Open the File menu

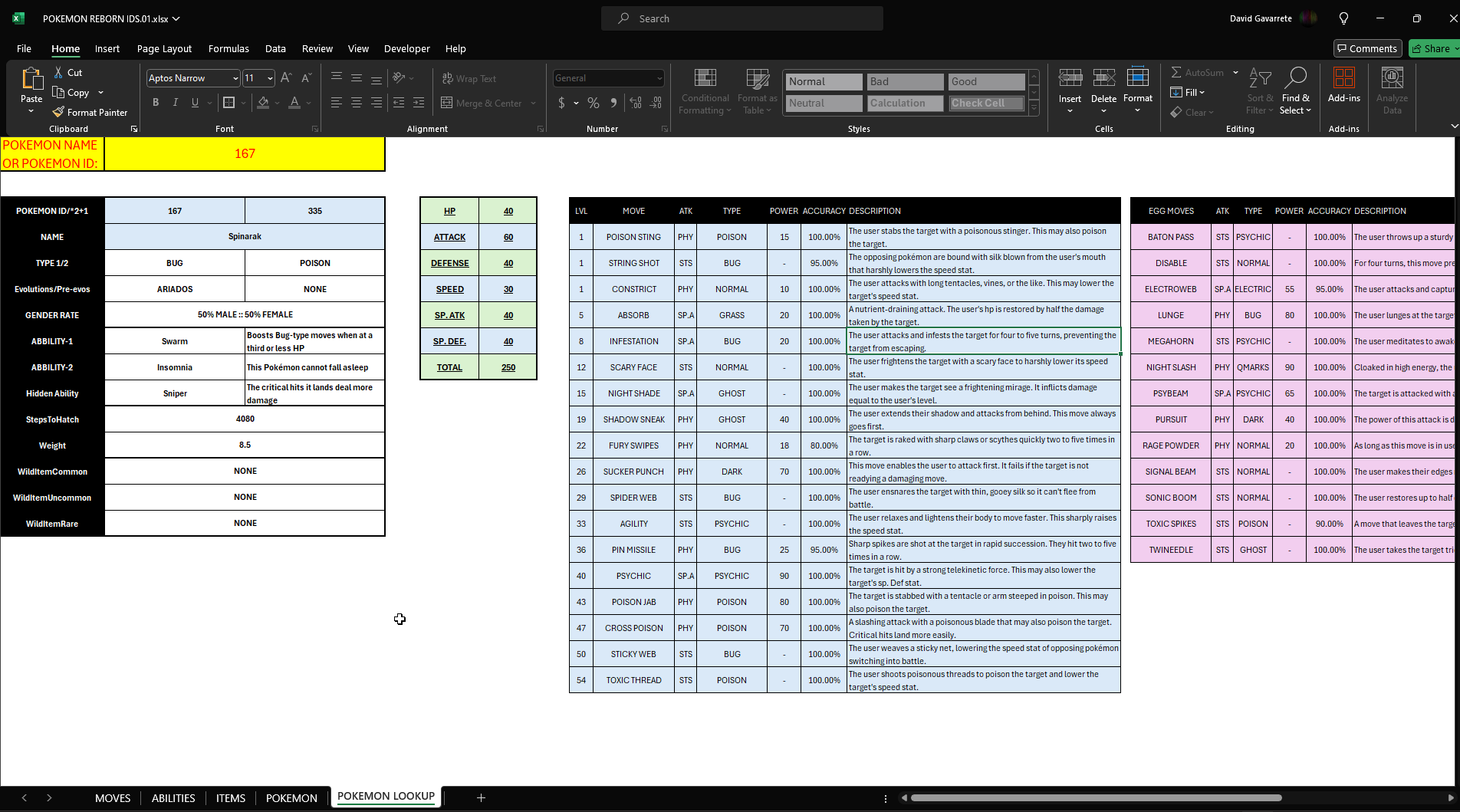[x=24, y=48]
